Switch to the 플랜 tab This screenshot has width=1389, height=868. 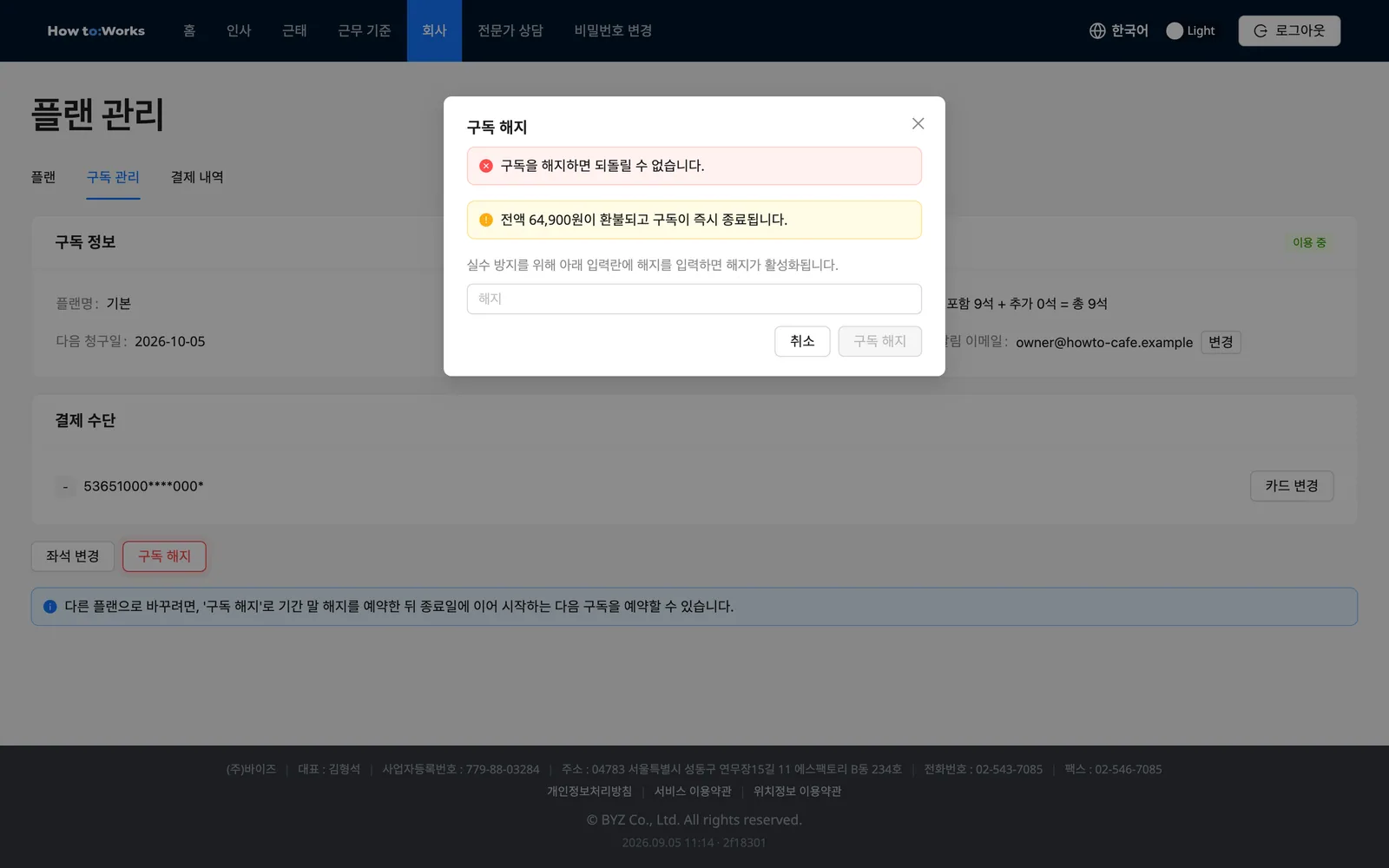click(43, 177)
